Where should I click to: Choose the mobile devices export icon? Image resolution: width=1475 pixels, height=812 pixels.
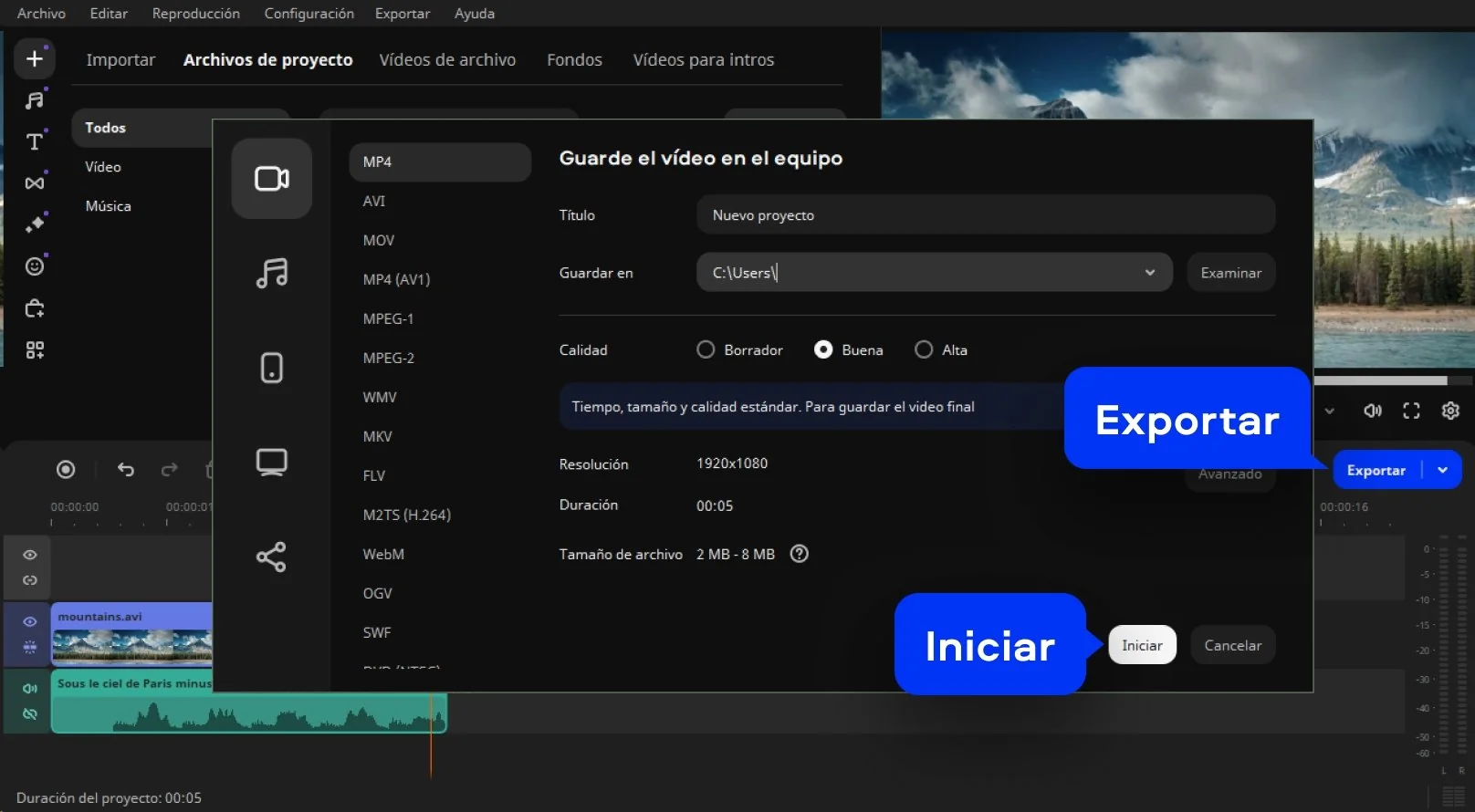271,368
